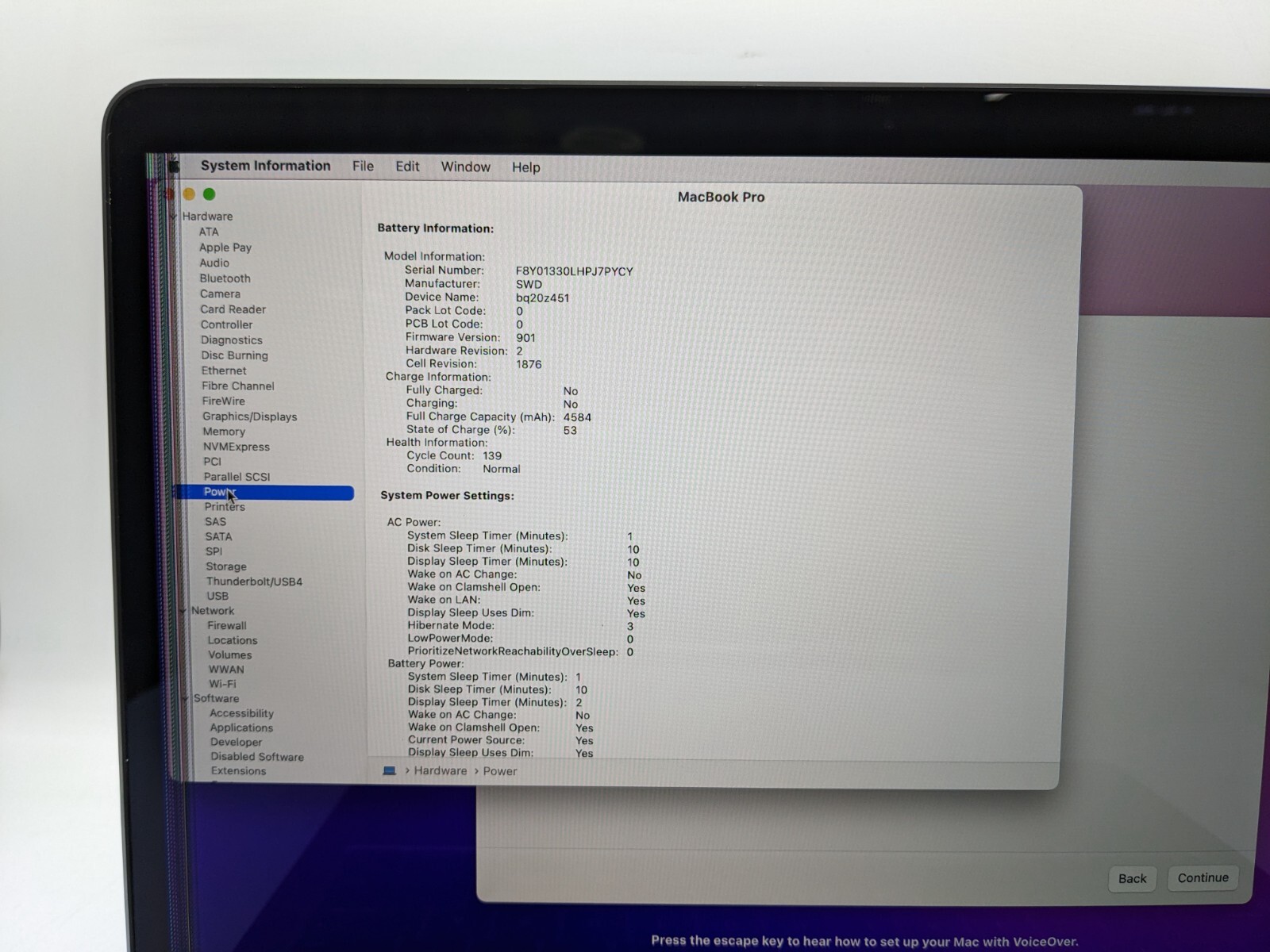Viewport: 1270px width, 952px height.
Task: Collapse the Software disclosure triangle
Action: [x=186, y=699]
